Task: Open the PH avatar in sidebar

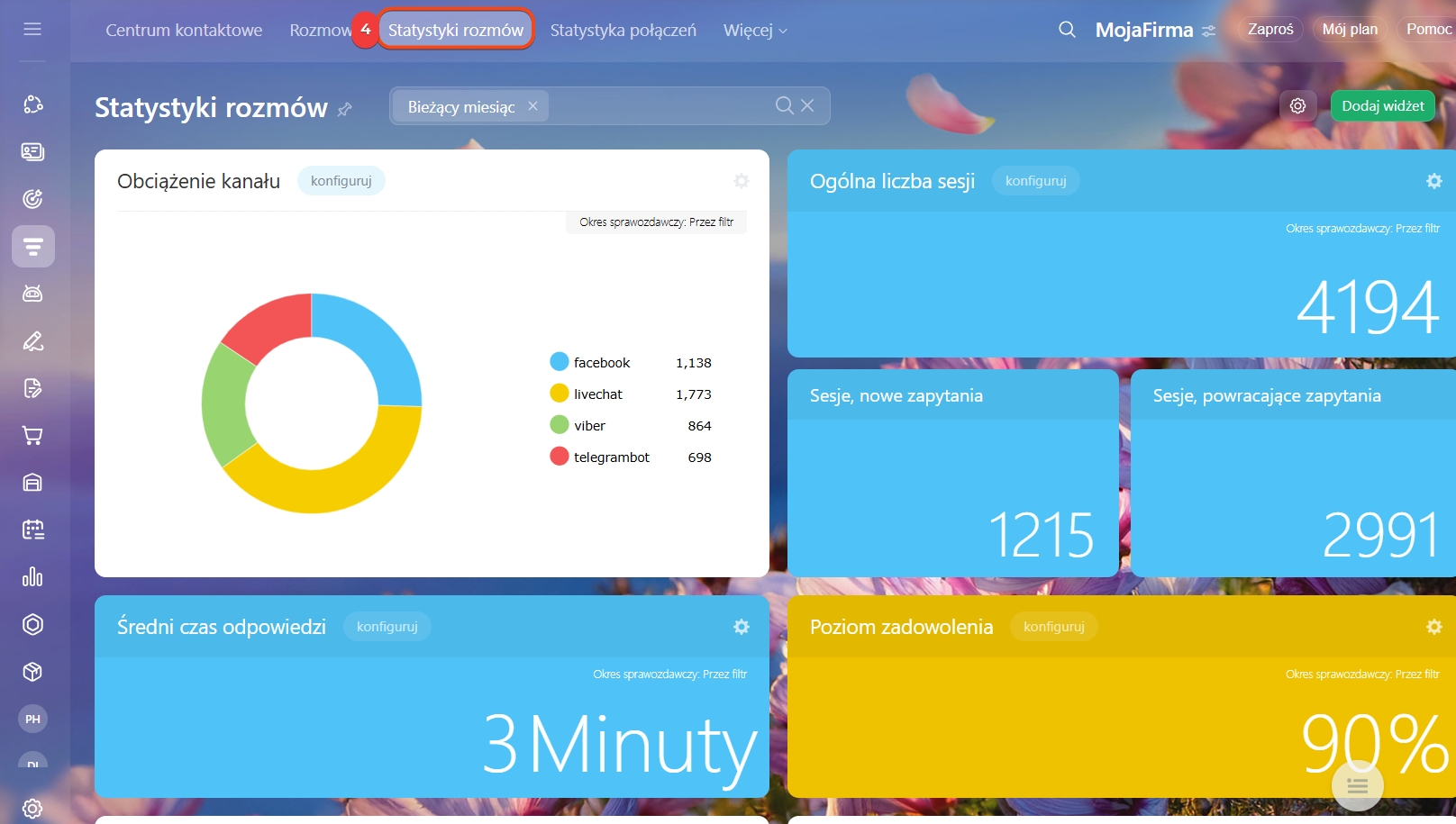Action: pyautogui.click(x=32, y=719)
